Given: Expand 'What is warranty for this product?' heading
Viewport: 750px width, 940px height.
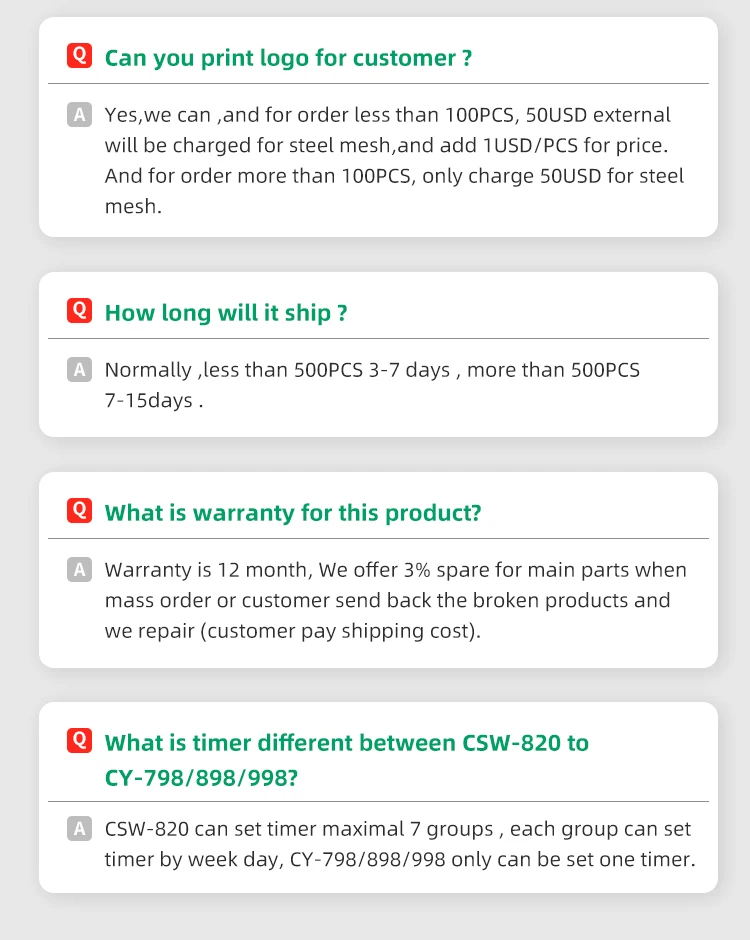Looking at the screenshot, I should (x=293, y=513).
